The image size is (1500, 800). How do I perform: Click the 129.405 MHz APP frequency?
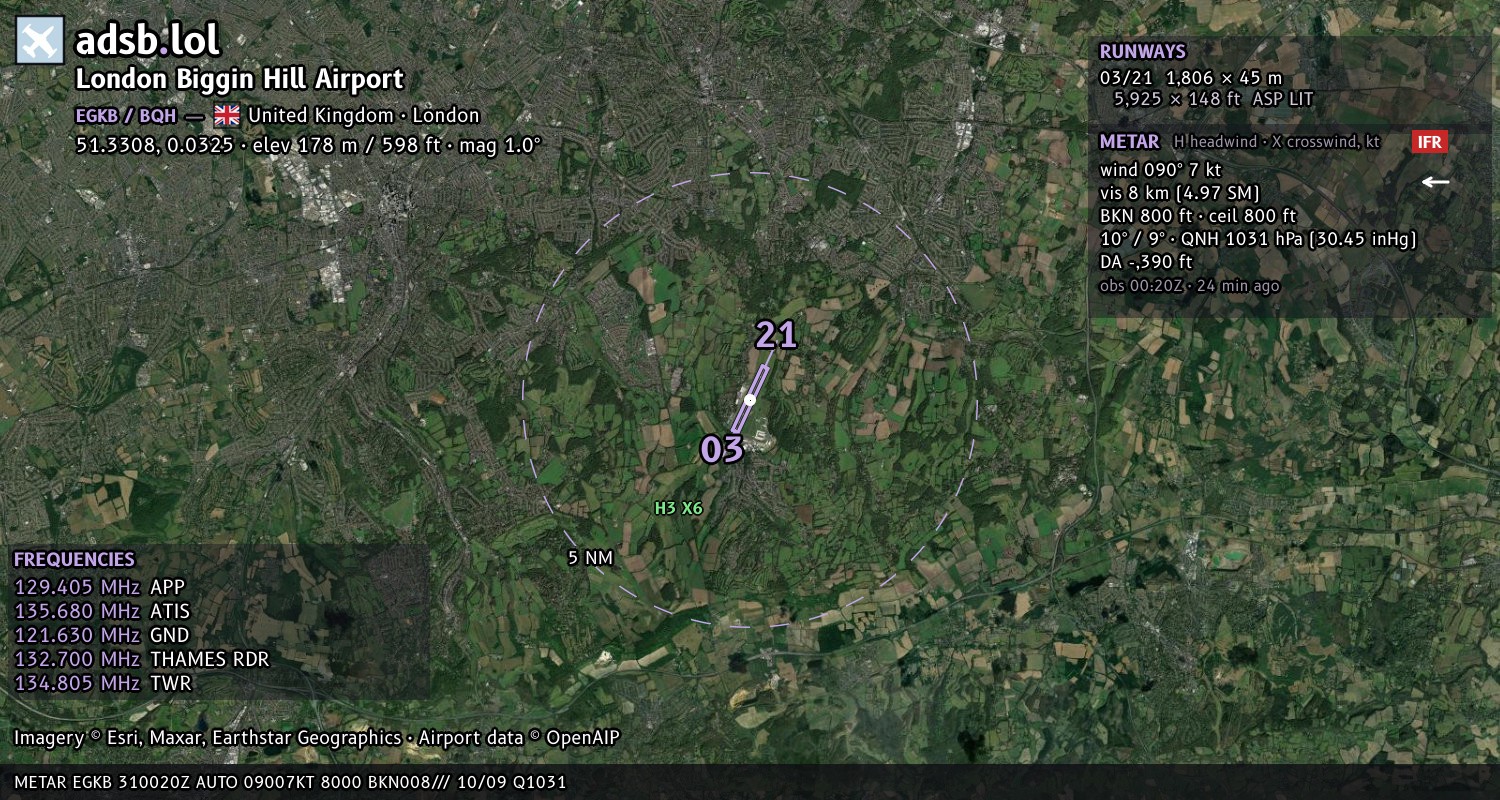(99, 587)
